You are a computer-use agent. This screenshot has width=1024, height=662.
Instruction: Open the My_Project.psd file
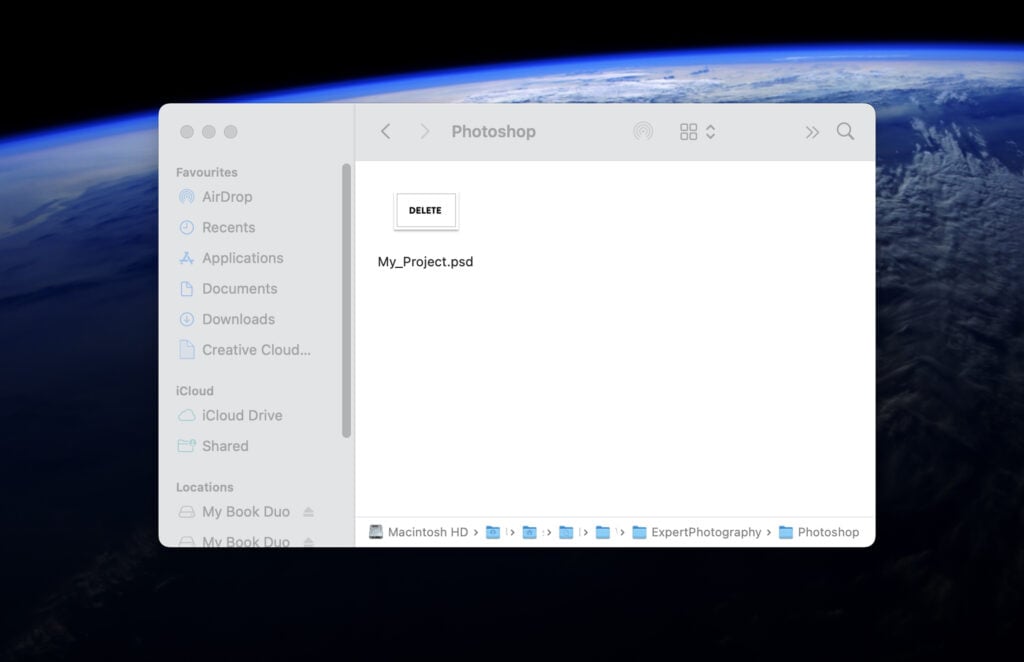tap(425, 211)
